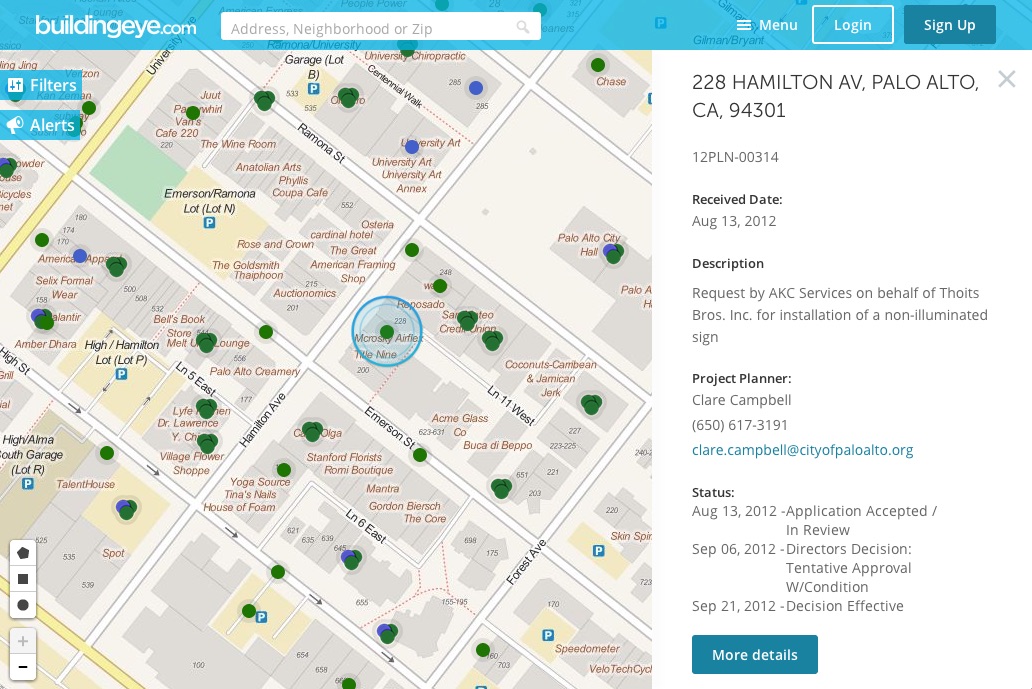Open More details for permit 12PLN-00314
Image resolution: width=1032 pixels, height=689 pixels.
coord(755,654)
